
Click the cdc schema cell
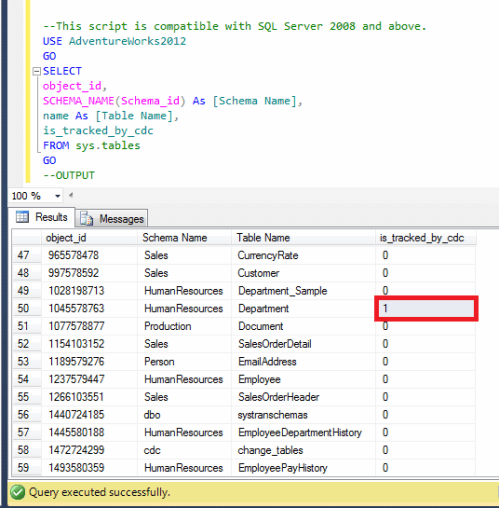coord(184,450)
